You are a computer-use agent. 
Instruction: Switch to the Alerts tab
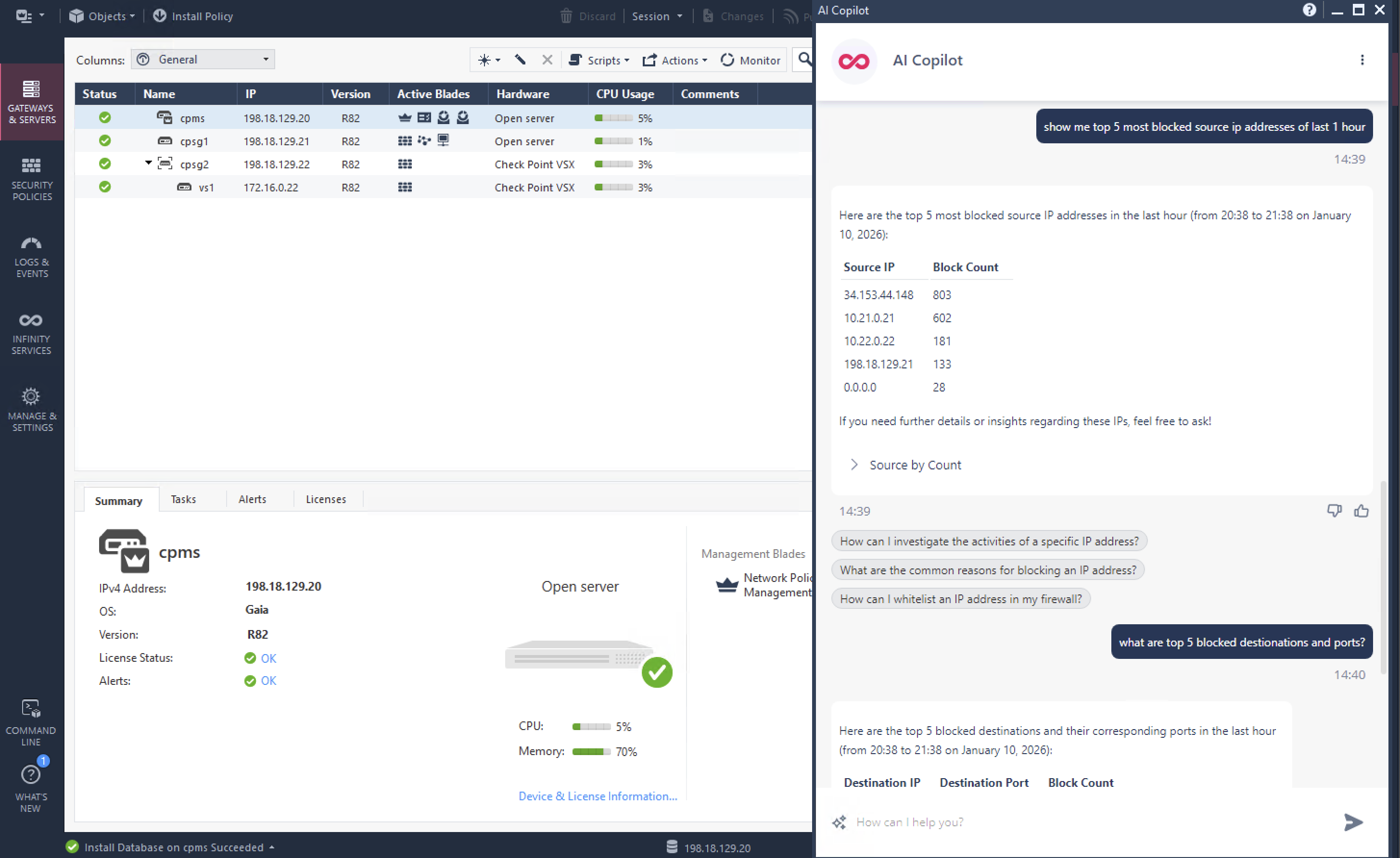(x=252, y=499)
